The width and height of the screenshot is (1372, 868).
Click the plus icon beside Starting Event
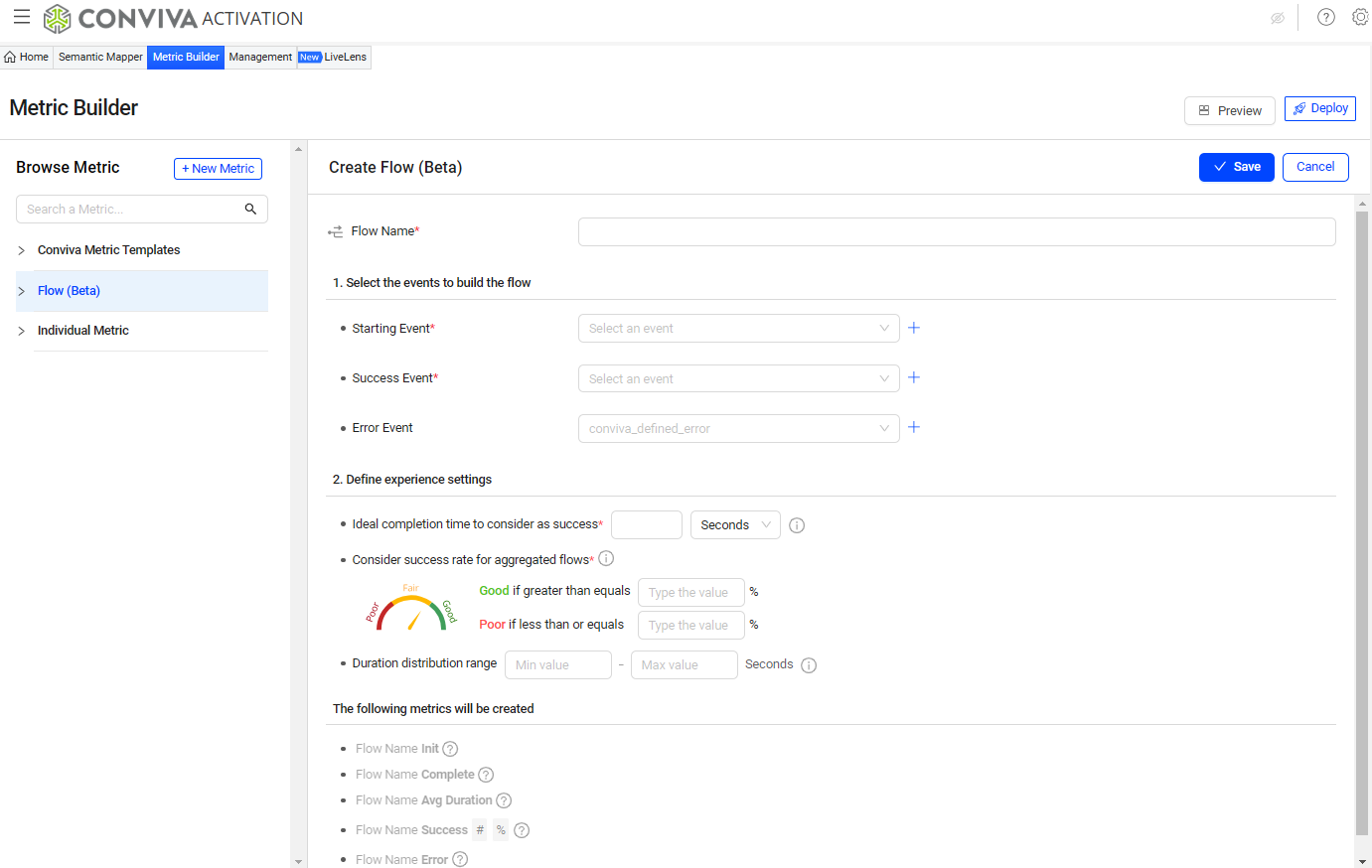coord(914,328)
